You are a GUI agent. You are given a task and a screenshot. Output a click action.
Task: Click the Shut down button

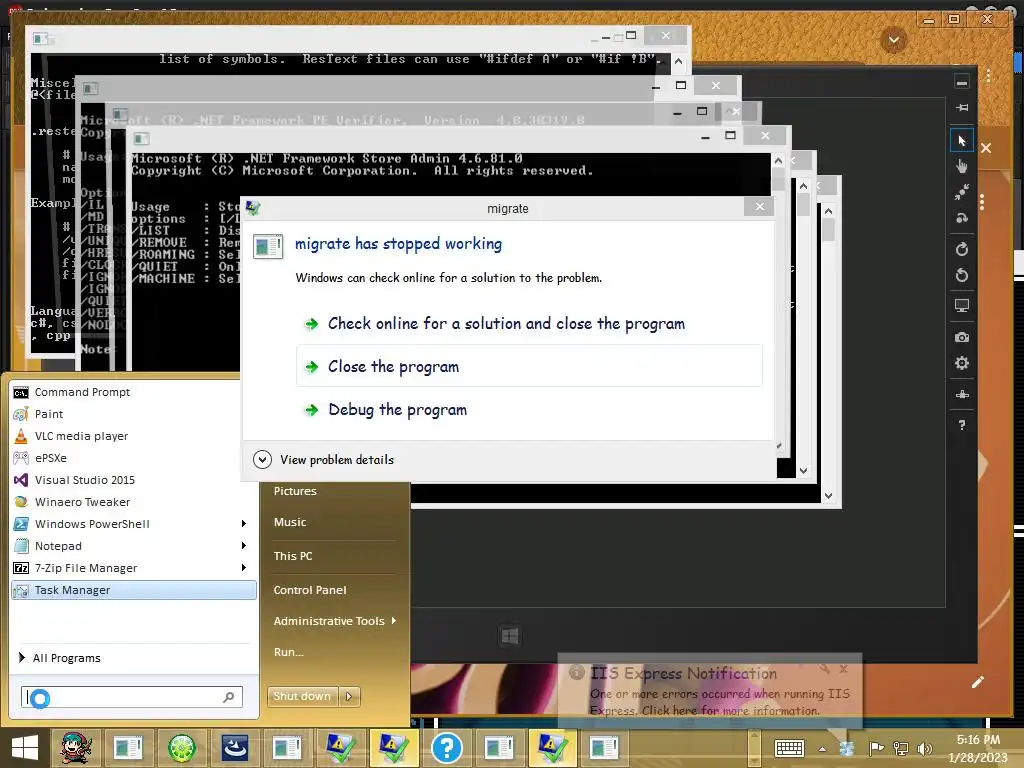[303, 696]
